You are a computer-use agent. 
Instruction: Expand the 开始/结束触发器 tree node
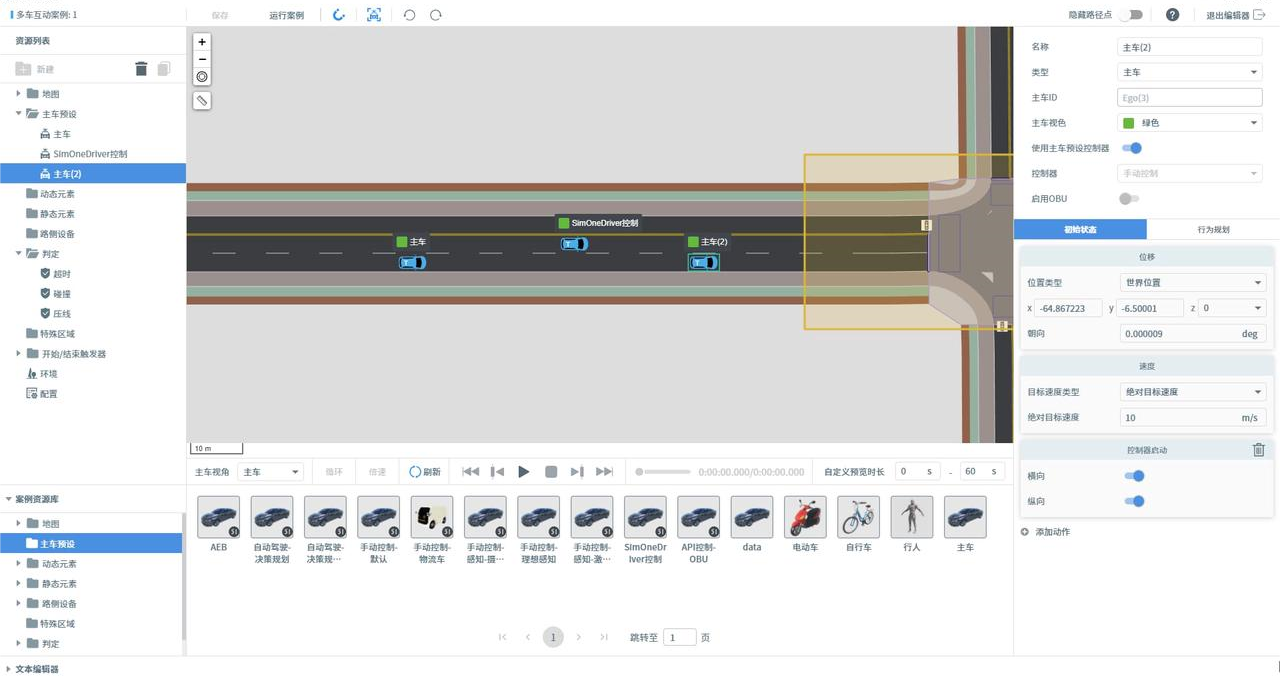point(19,354)
